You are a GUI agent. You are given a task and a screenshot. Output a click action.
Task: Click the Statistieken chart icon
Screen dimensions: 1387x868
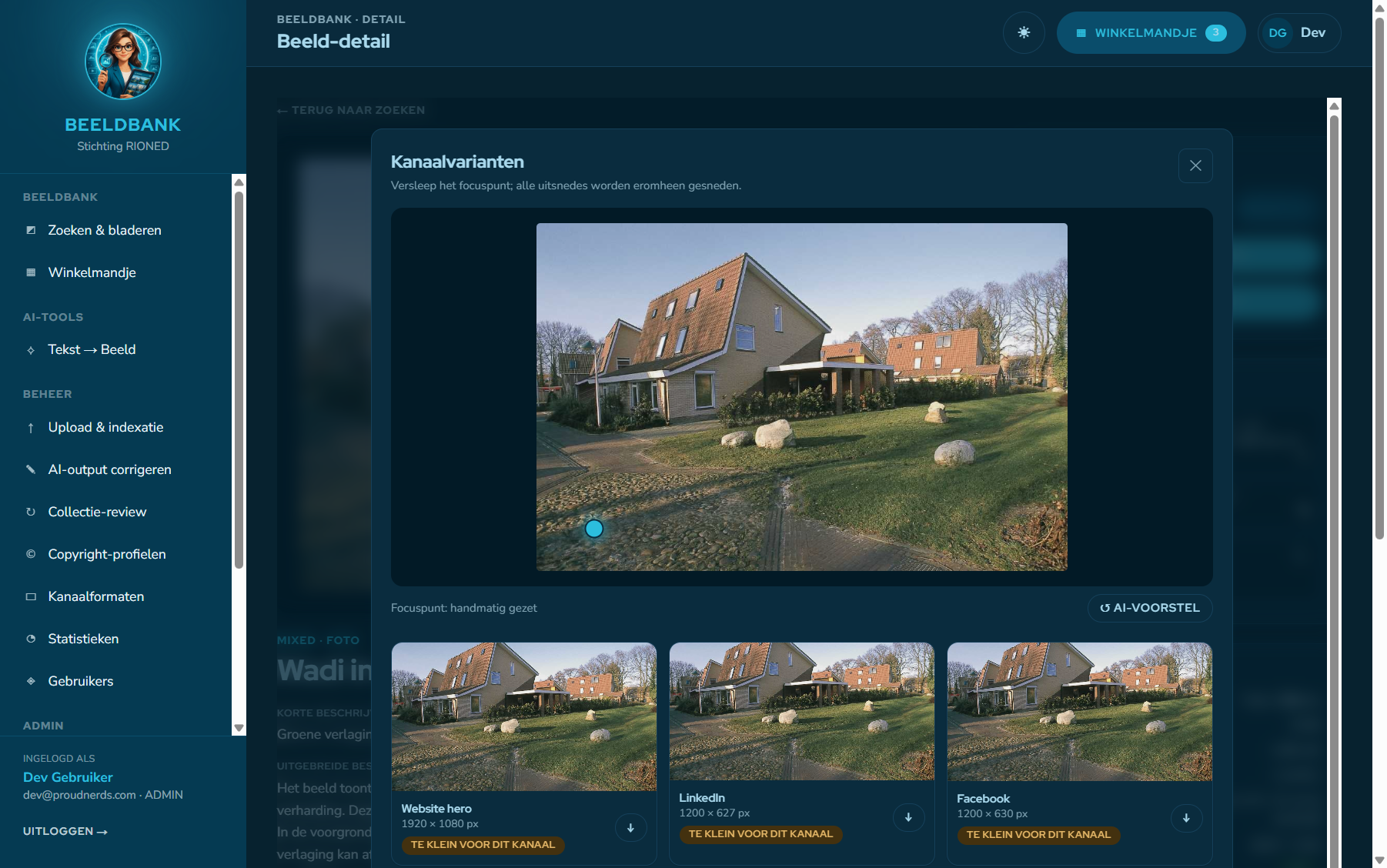pyautogui.click(x=31, y=639)
